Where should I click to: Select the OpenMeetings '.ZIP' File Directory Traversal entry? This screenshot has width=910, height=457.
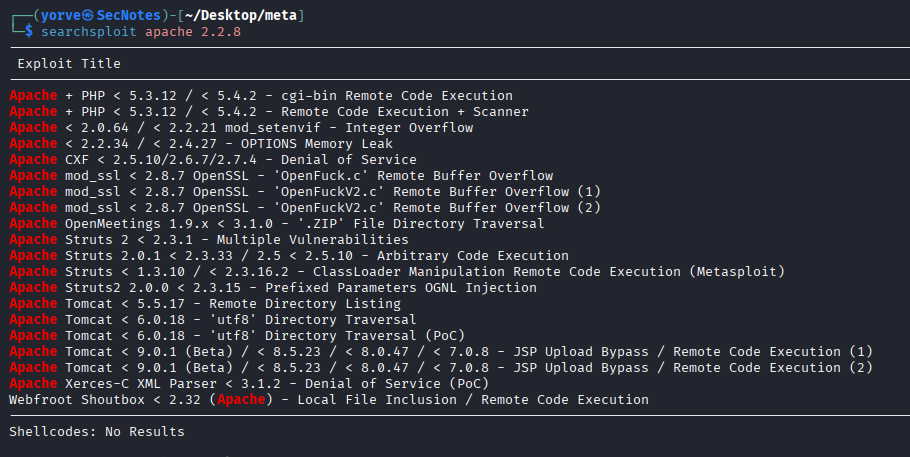(x=277, y=224)
